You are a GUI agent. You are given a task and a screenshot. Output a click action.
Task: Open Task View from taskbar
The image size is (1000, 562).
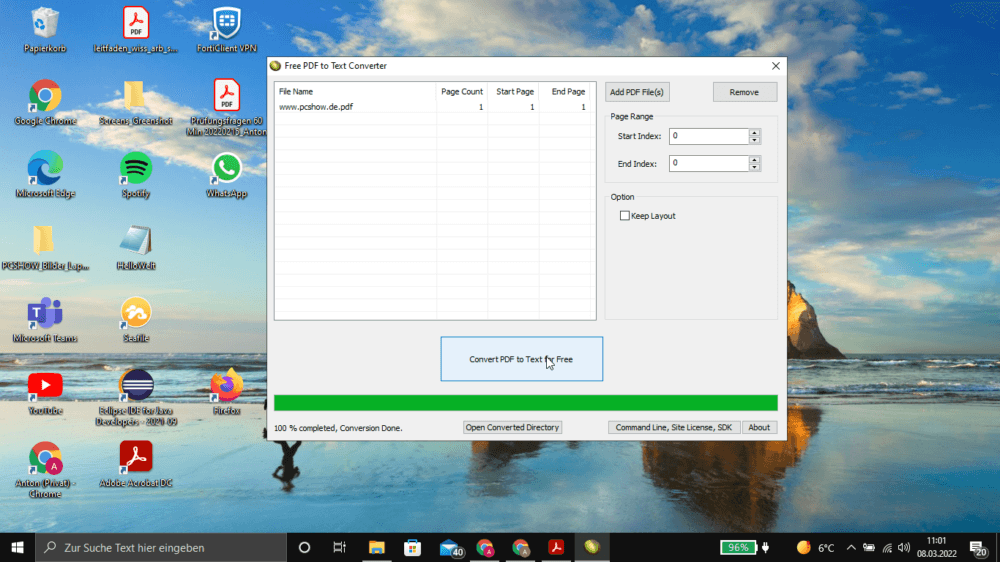click(339, 547)
